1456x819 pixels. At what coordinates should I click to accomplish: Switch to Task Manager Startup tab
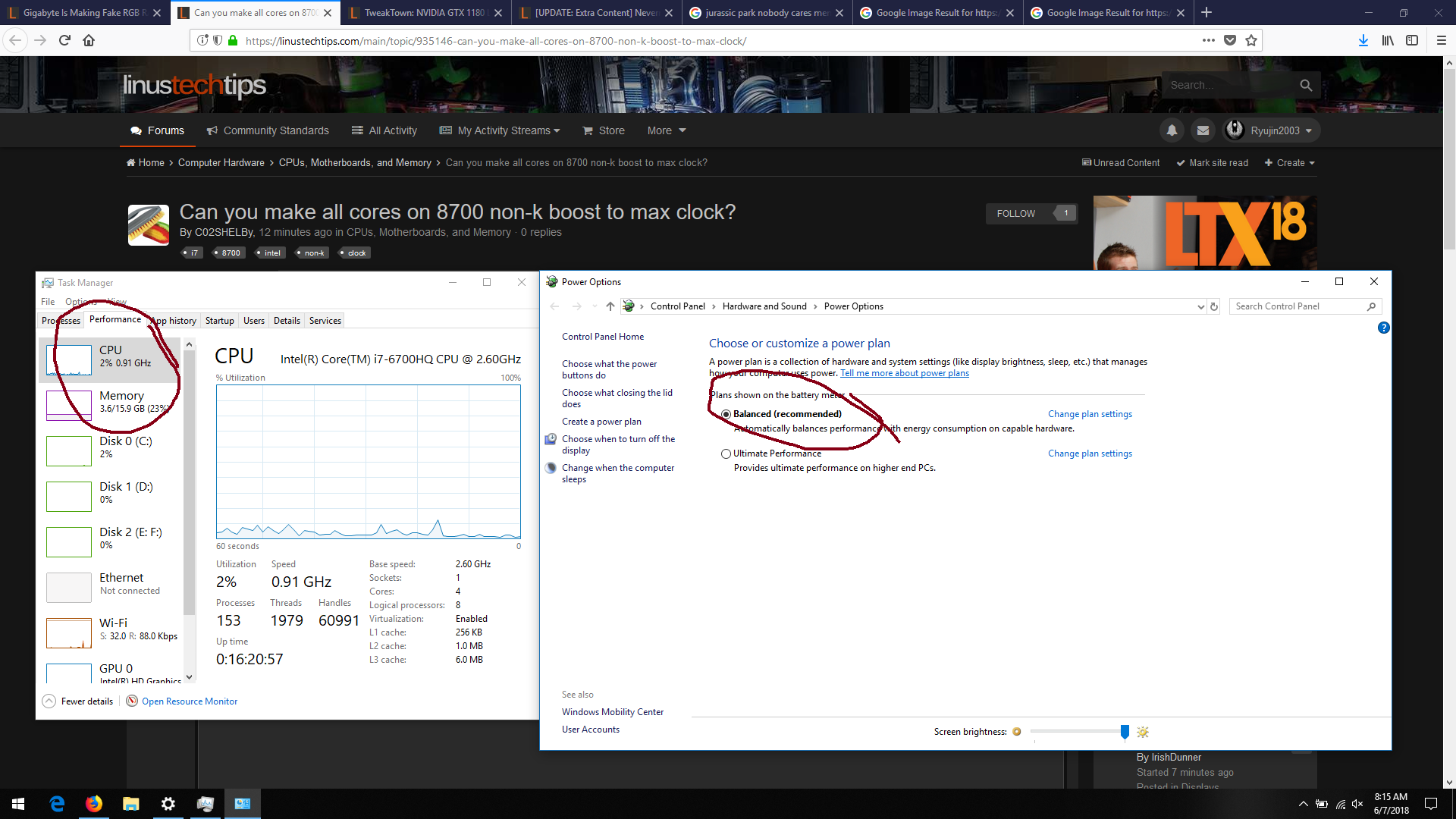point(220,321)
